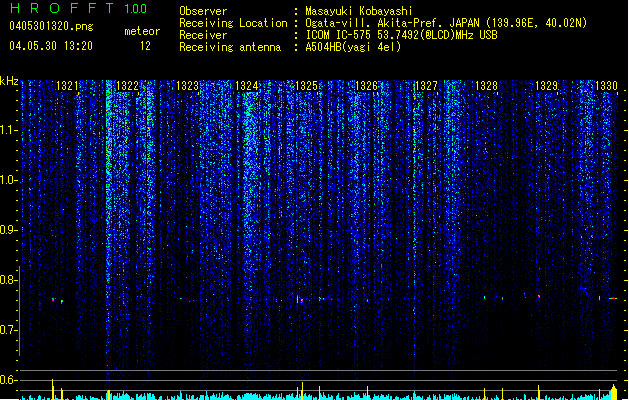Click the 1.1 kHz axis label
The width and height of the screenshot is (629, 400).
[8, 130]
